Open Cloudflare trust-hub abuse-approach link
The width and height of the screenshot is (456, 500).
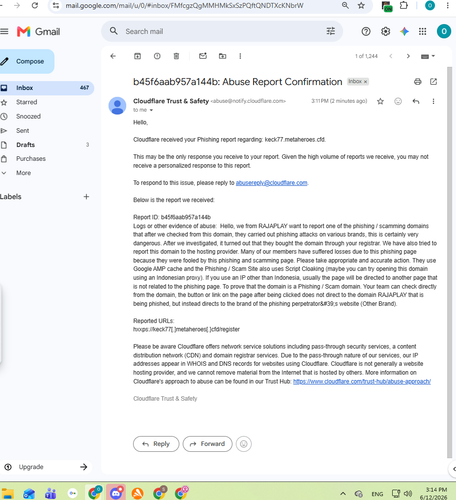point(362,381)
